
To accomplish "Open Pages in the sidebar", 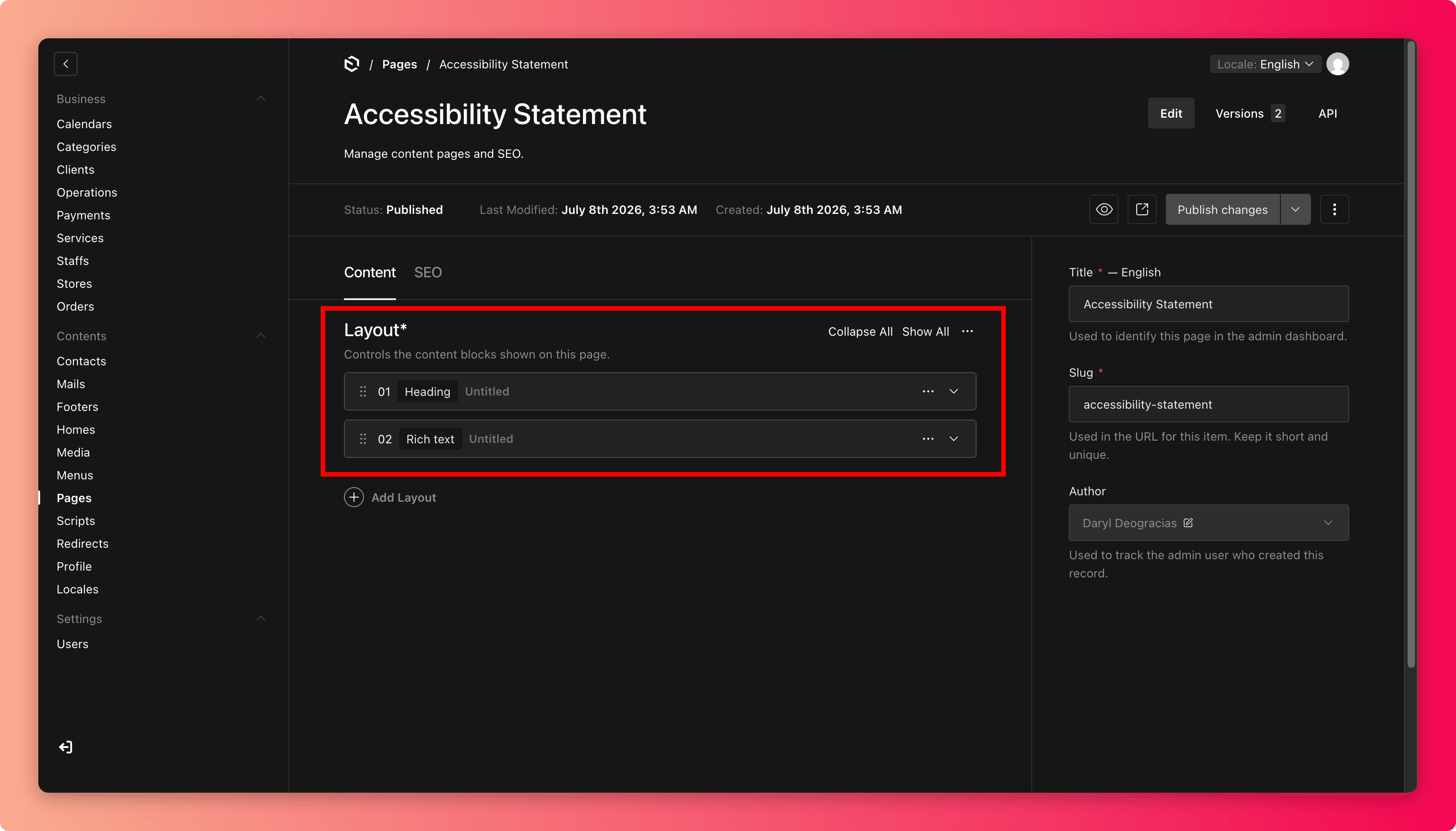I will 73,498.
